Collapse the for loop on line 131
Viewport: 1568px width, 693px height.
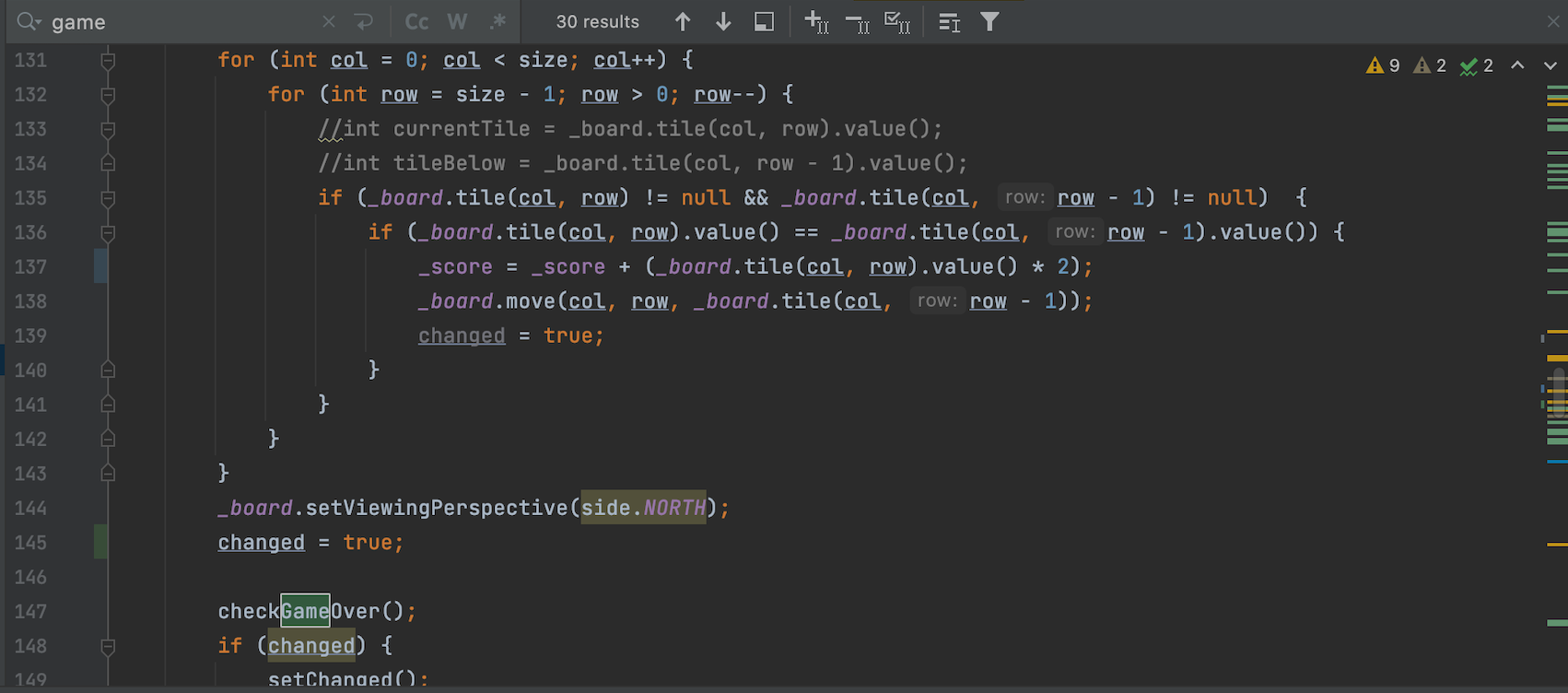(x=108, y=61)
